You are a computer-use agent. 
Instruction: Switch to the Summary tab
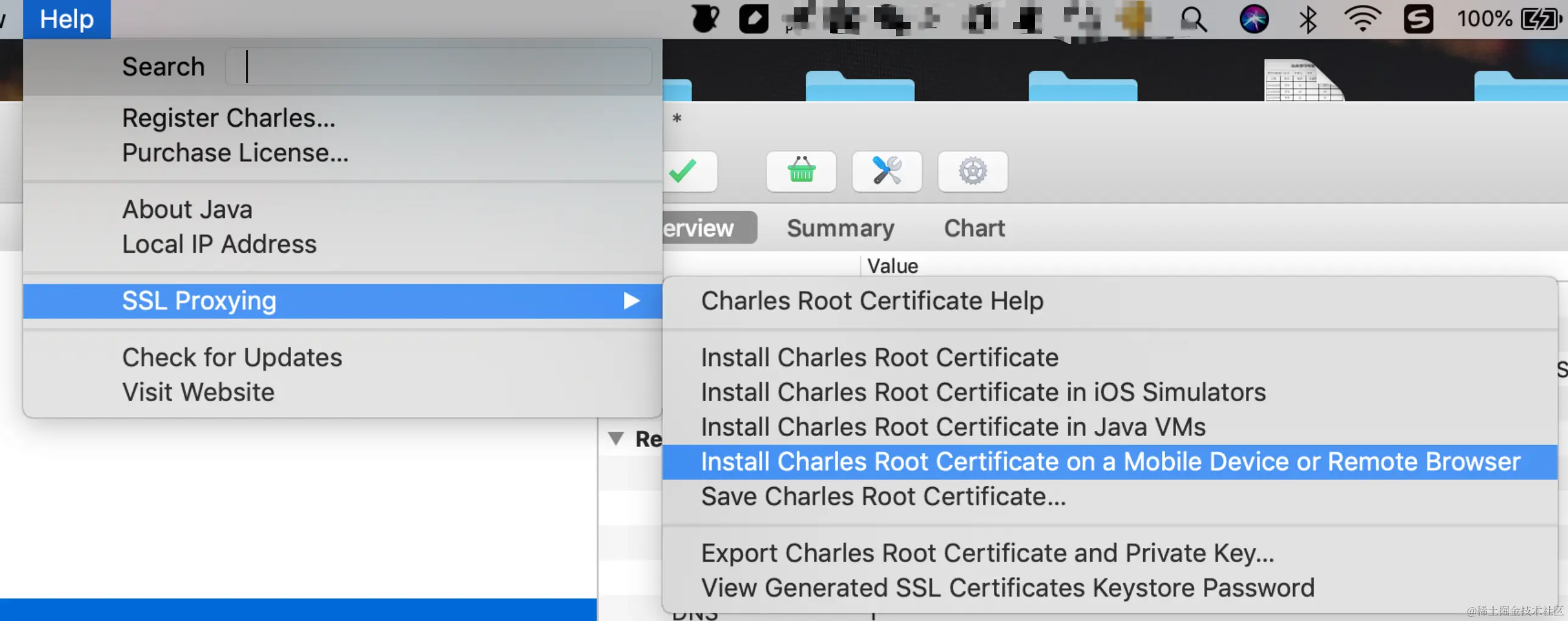(841, 228)
